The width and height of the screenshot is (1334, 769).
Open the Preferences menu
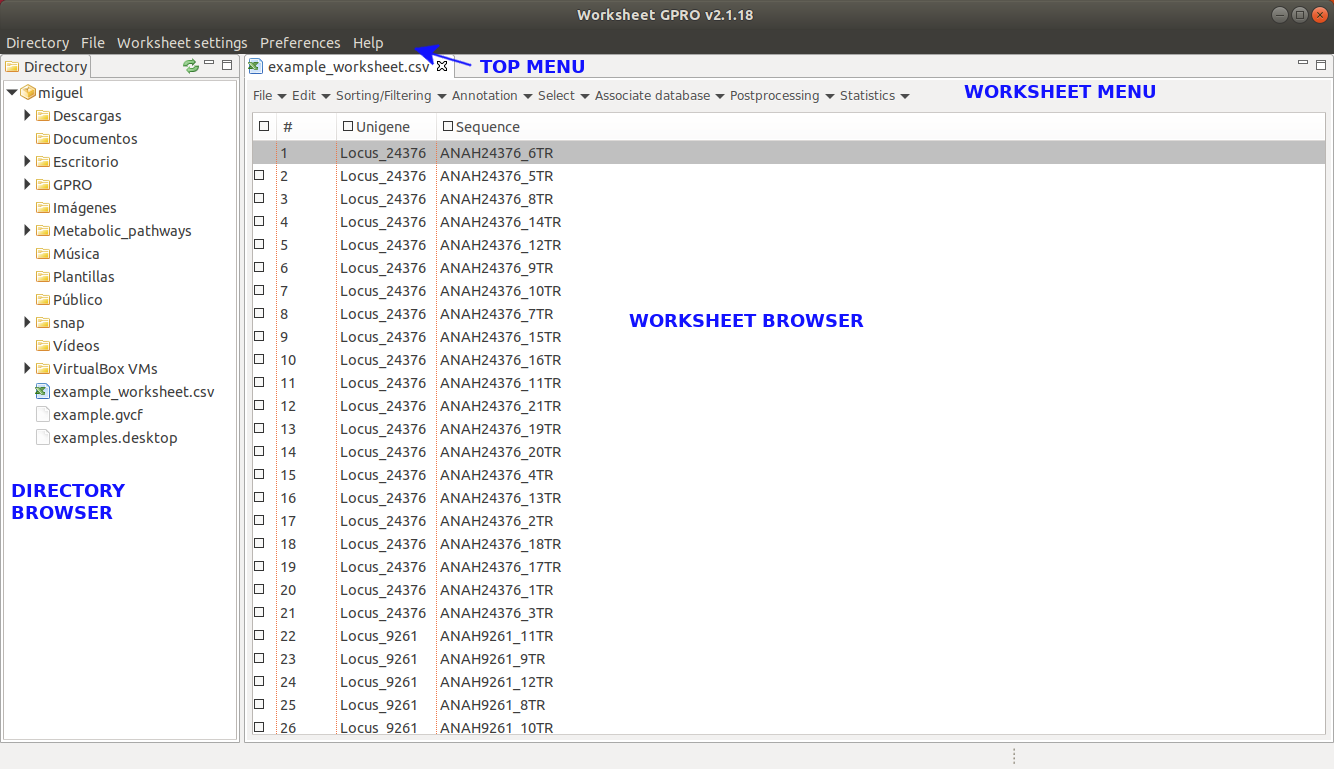[x=300, y=43]
